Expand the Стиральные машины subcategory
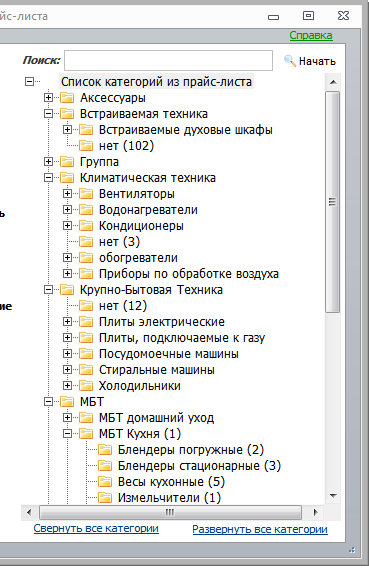369x568 pixels. pos(67,369)
